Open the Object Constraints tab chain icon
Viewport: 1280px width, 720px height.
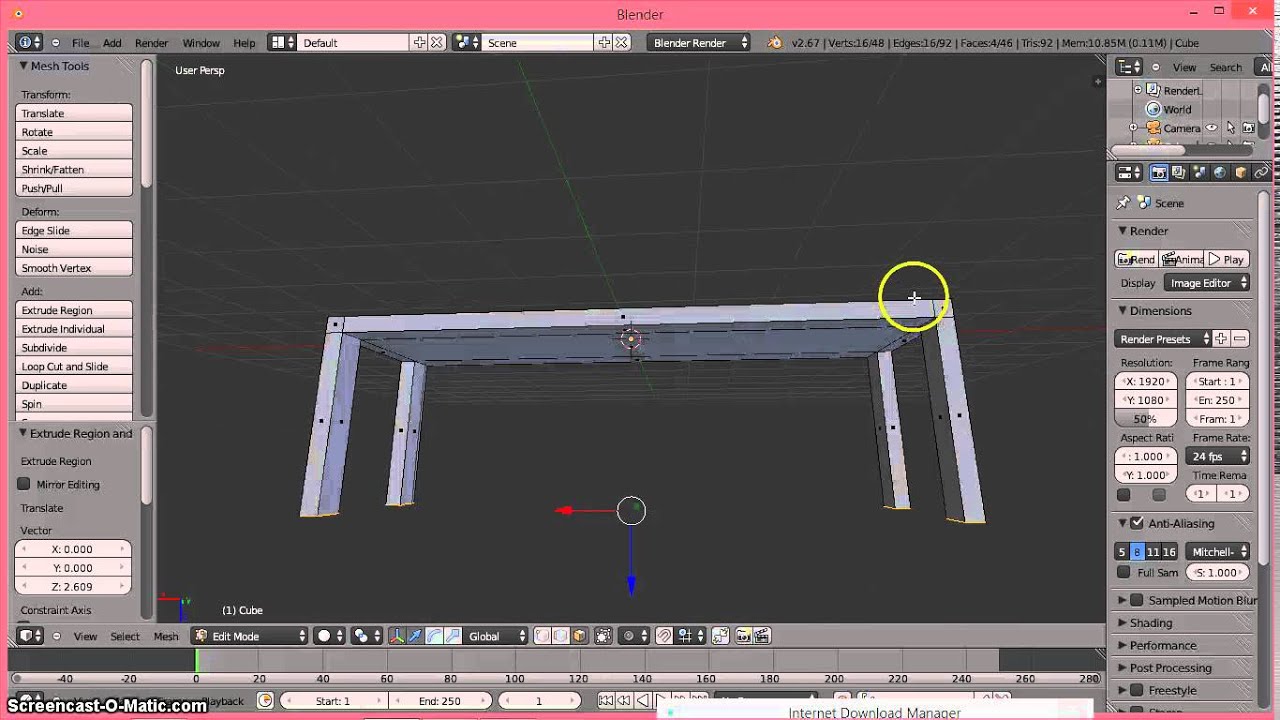(1261, 173)
